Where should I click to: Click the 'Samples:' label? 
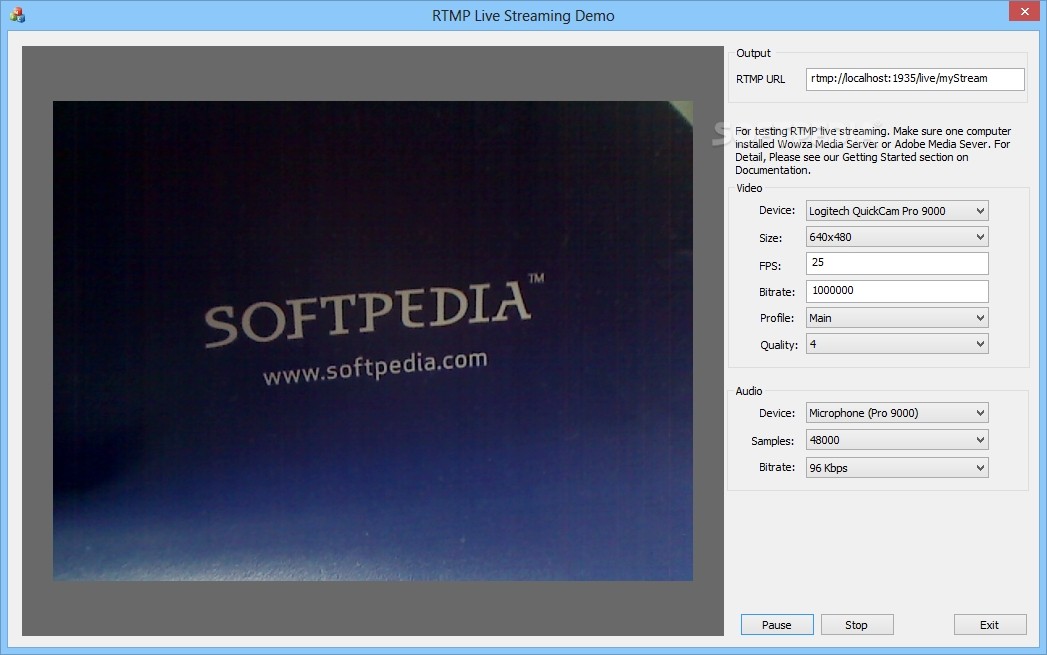773,441
